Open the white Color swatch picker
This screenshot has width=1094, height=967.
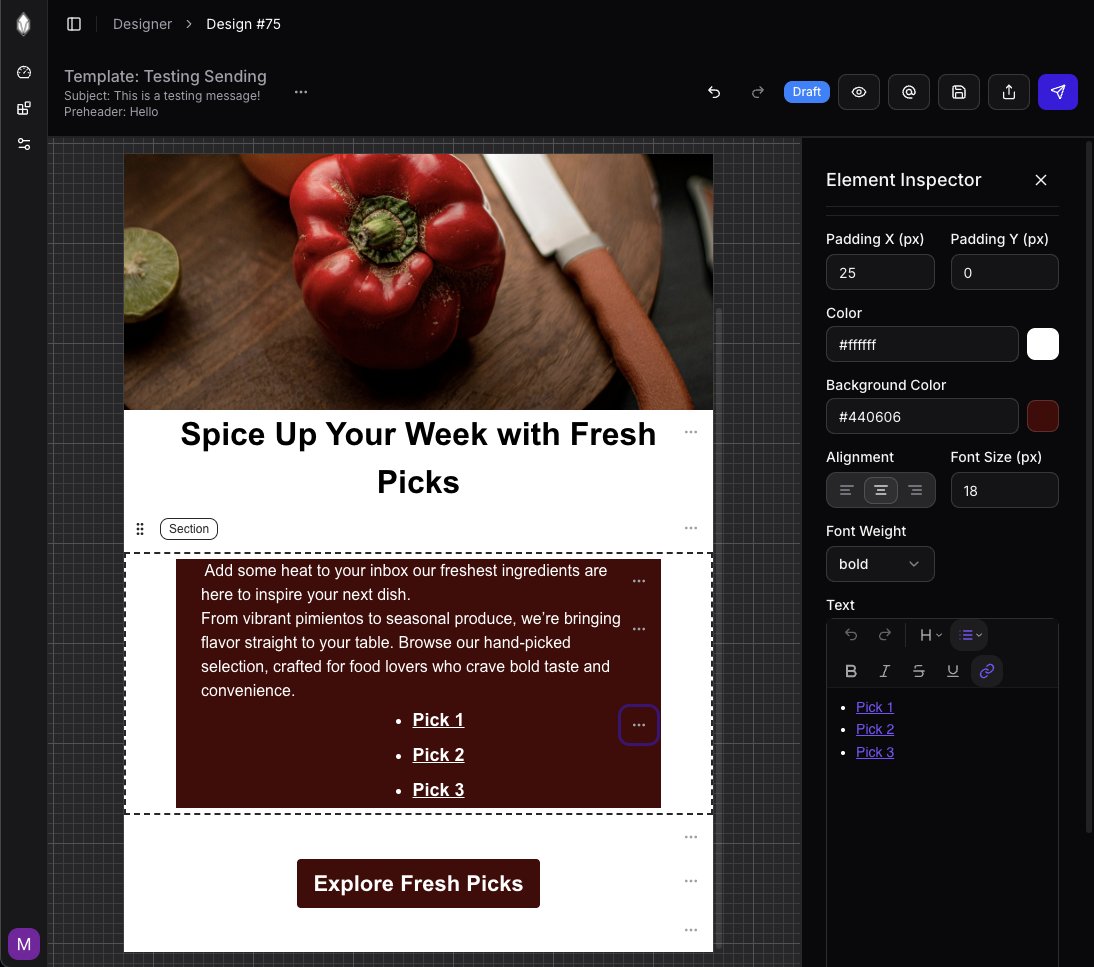[x=1042, y=345]
